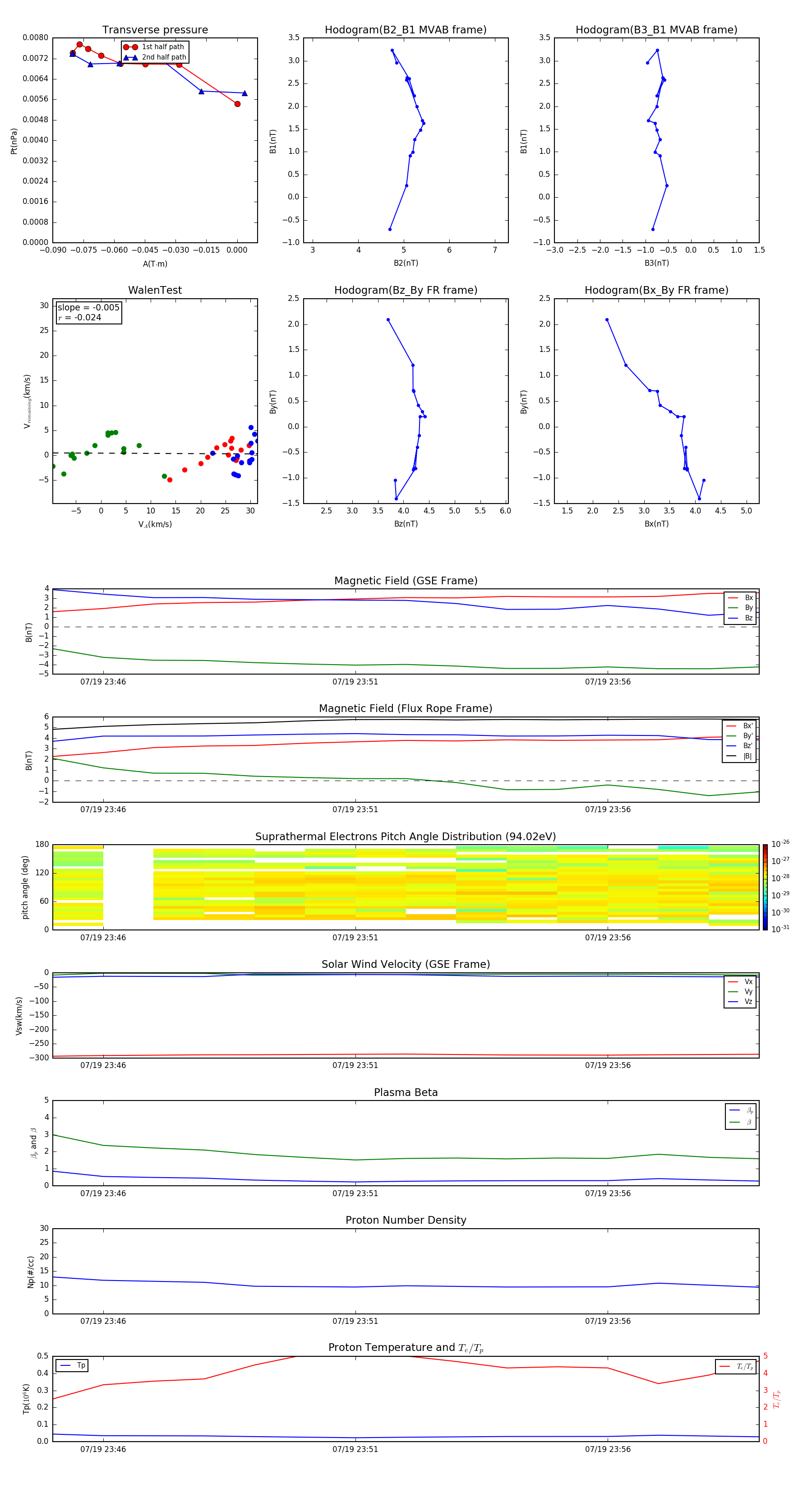Click '07/19 23:56' under the Solar Wind Velocity plot
812x1489 pixels.
click(607, 1065)
